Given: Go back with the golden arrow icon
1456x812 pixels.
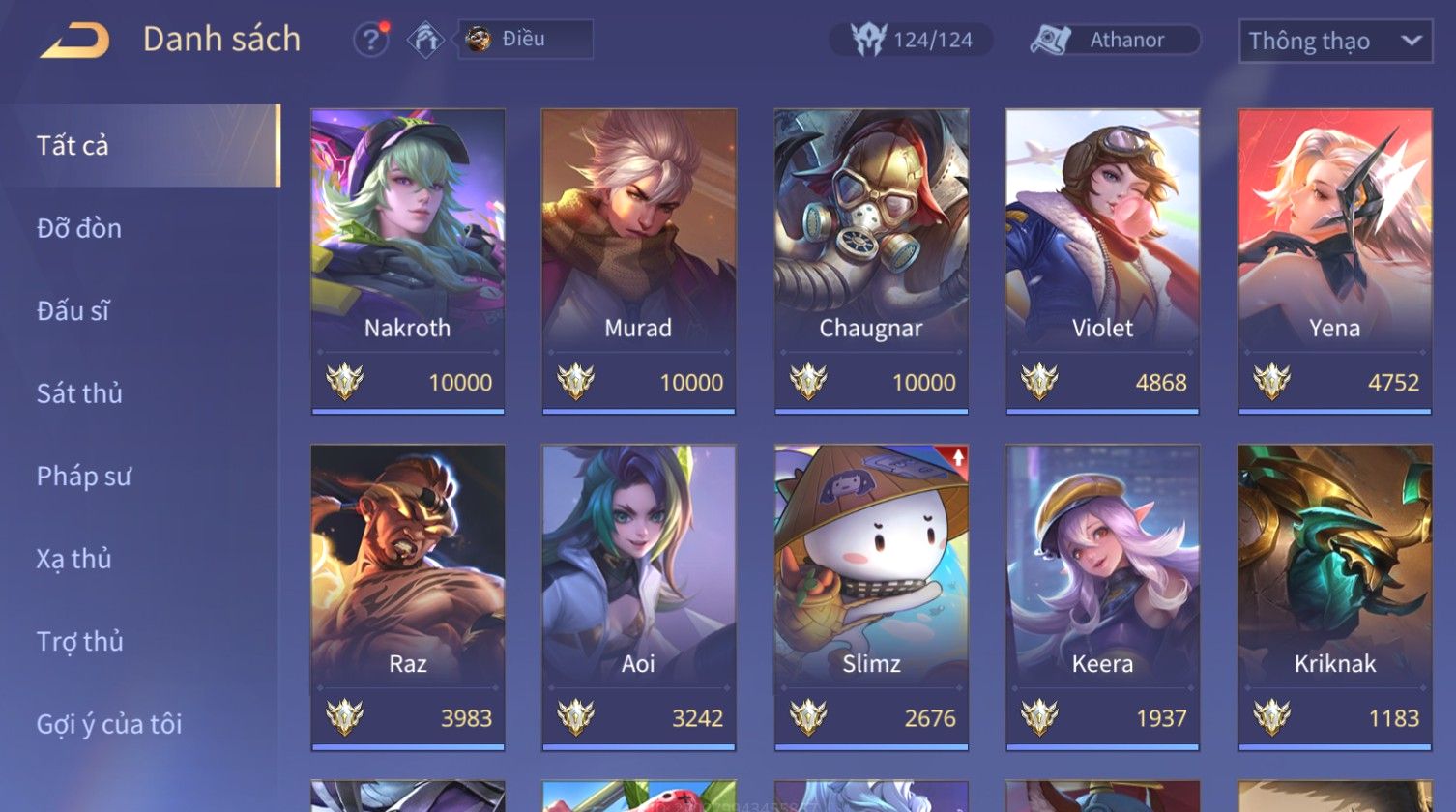Looking at the screenshot, I should (74, 41).
